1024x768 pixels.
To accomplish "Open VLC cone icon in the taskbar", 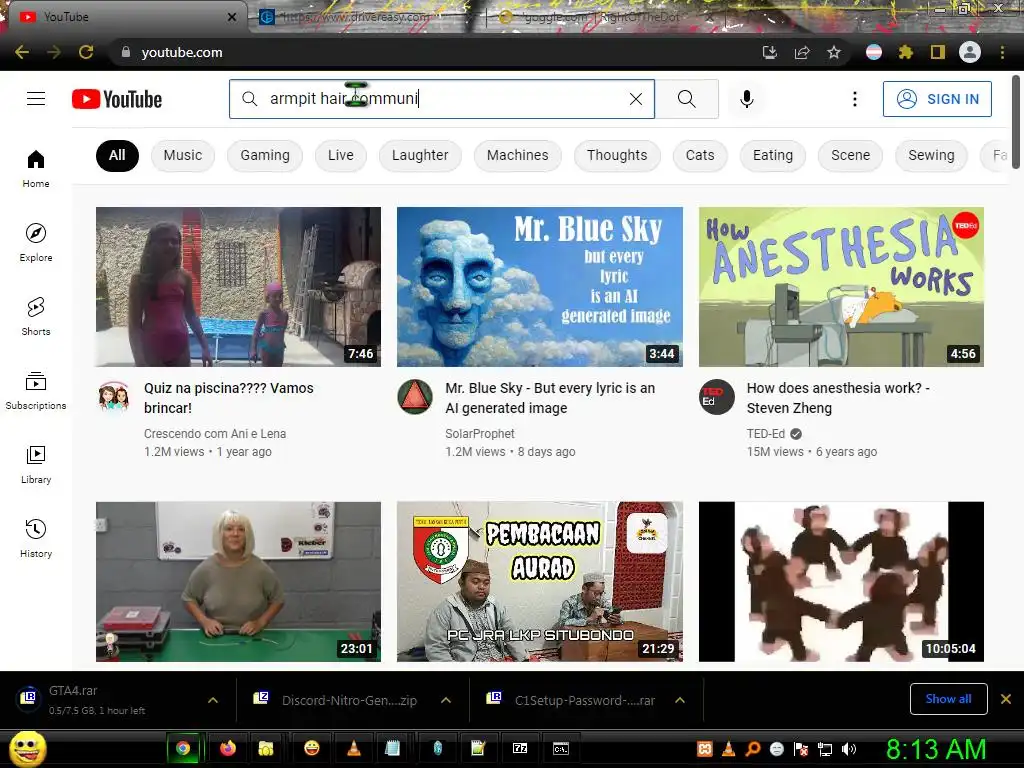I will pyautogui.click(x=353, y=748).
